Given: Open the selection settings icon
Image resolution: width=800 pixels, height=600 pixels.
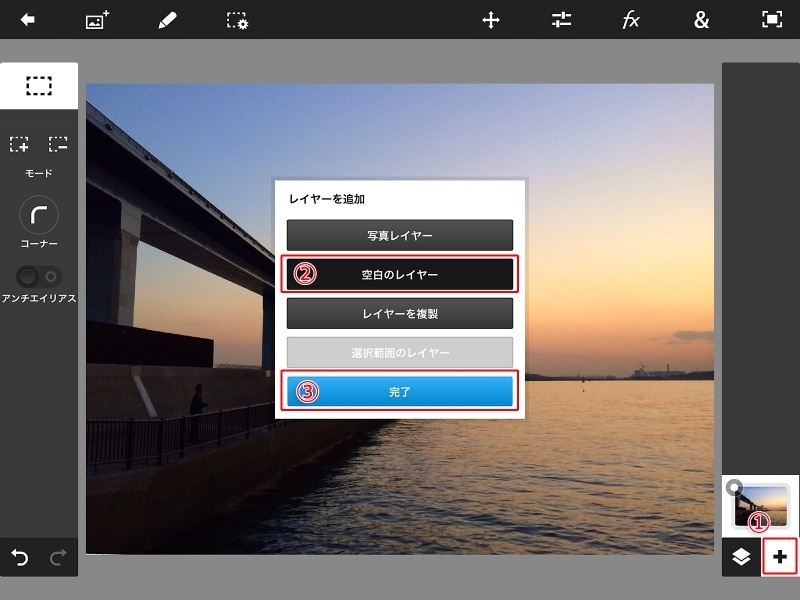Looking at the screenshot, I should click(x=237, y=20).
